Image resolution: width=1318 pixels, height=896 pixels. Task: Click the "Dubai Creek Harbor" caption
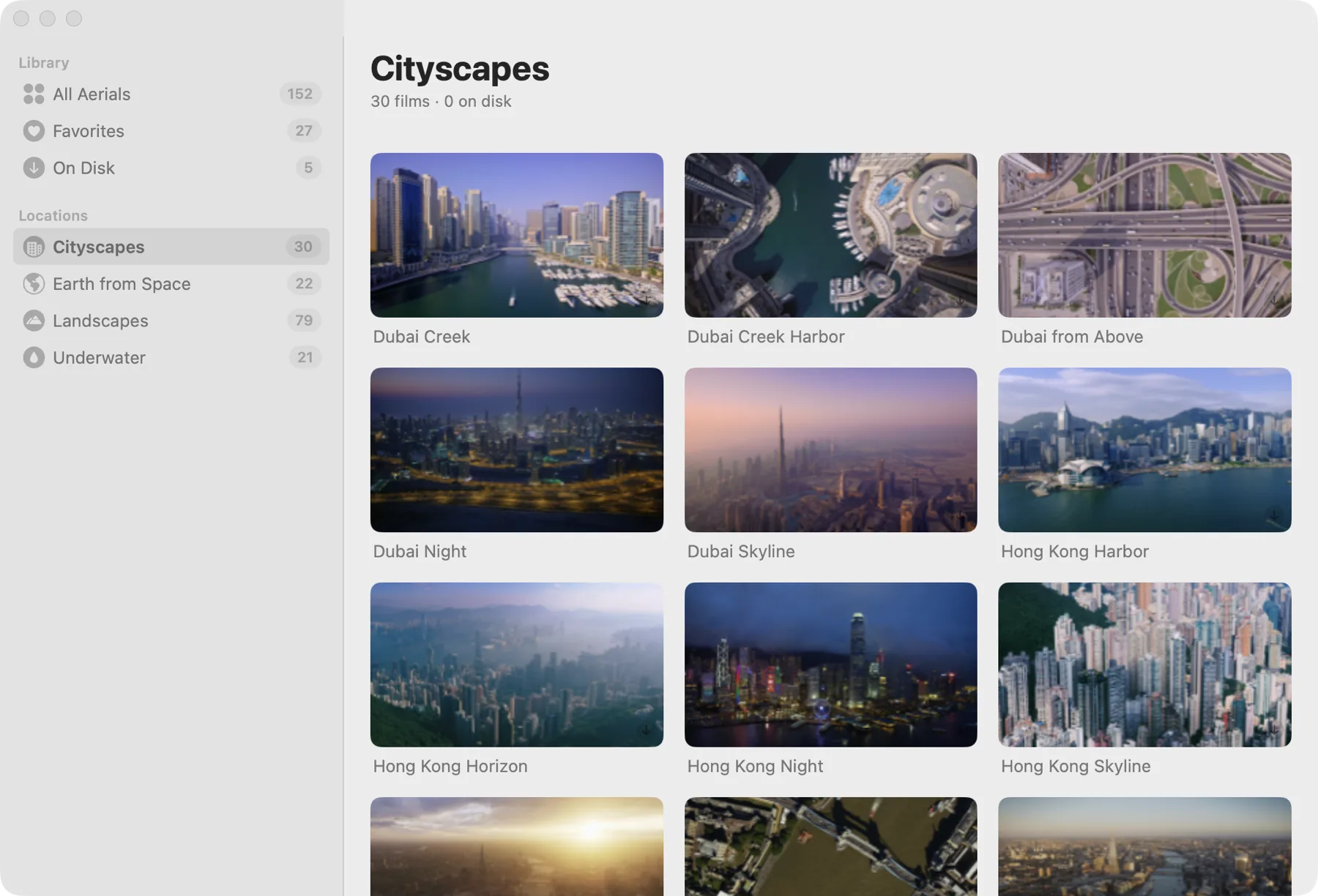point(766,337)
